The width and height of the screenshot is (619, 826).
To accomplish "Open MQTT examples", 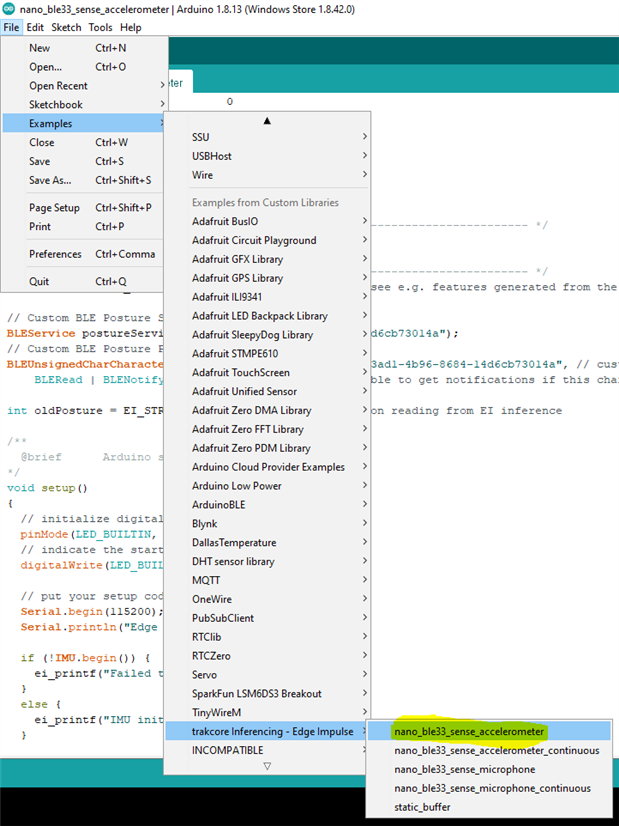I will tap(267, 581).
